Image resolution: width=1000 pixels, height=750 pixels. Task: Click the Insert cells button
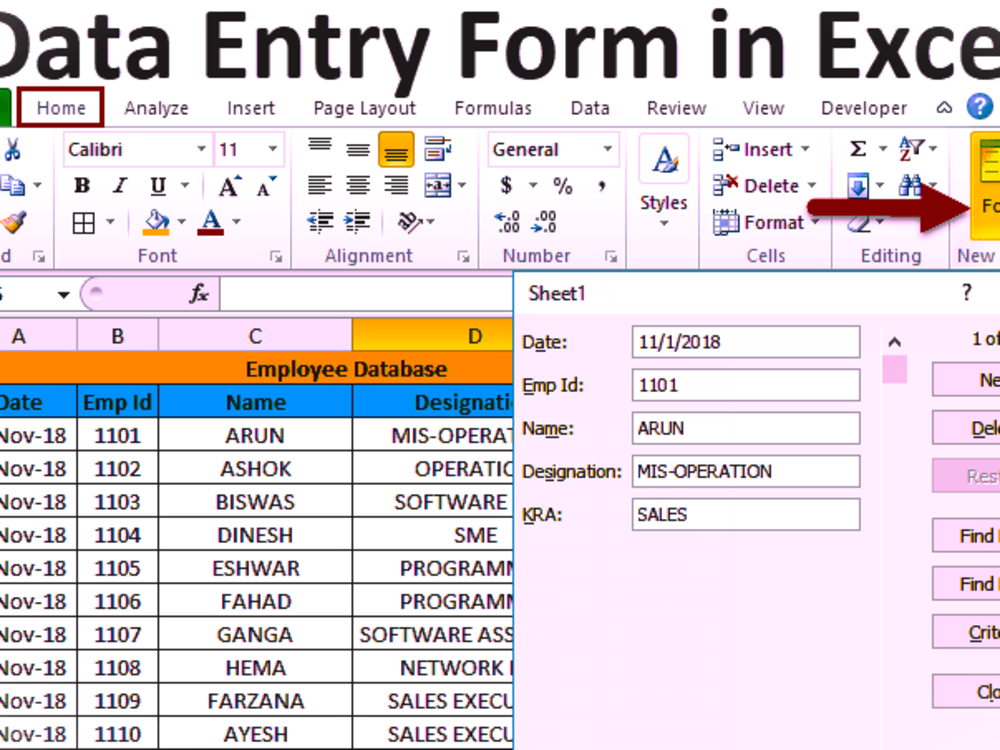pos(762,149)
